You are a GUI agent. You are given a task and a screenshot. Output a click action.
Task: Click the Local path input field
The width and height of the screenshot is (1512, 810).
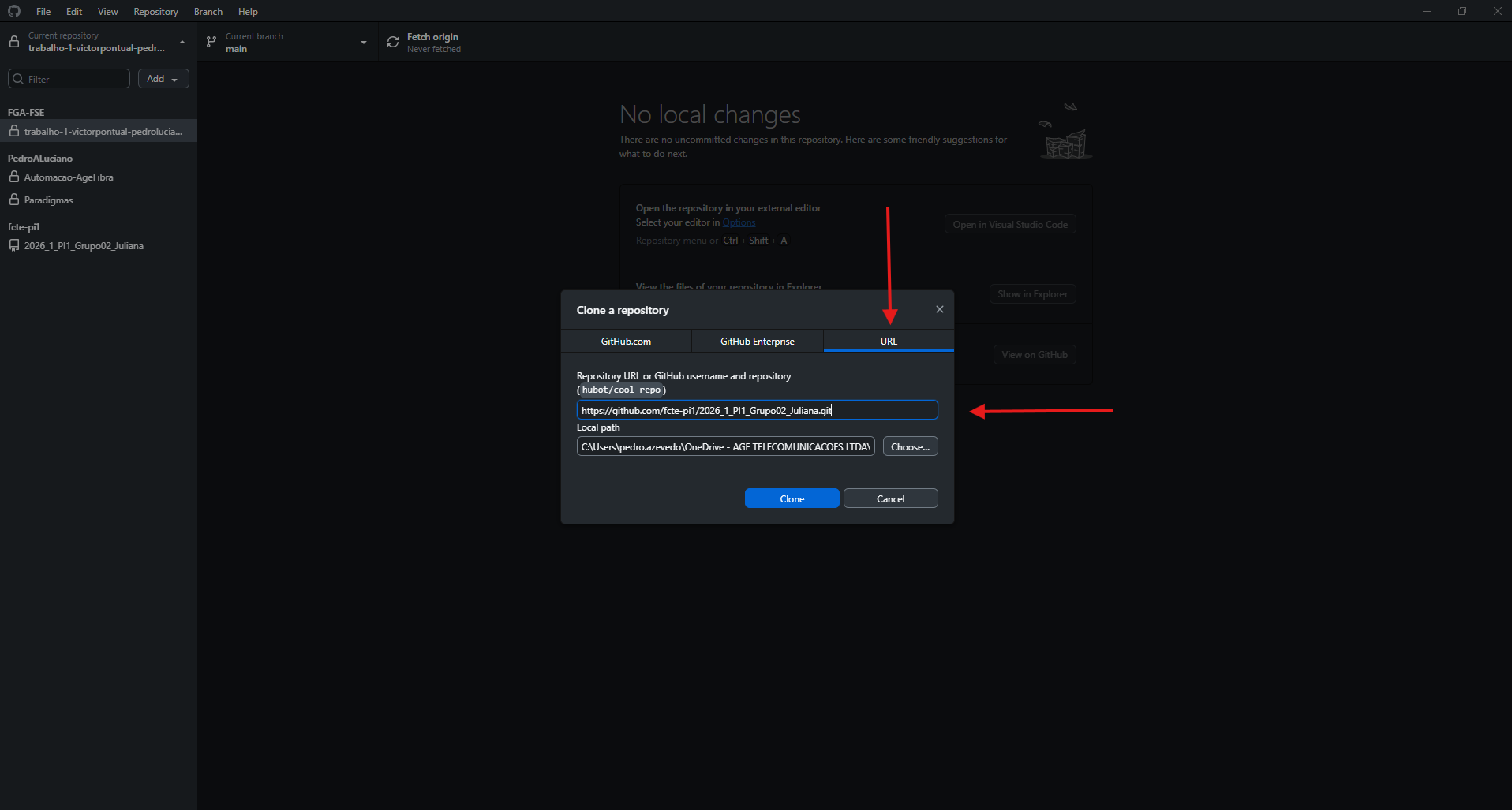click(x=725, y=446)
